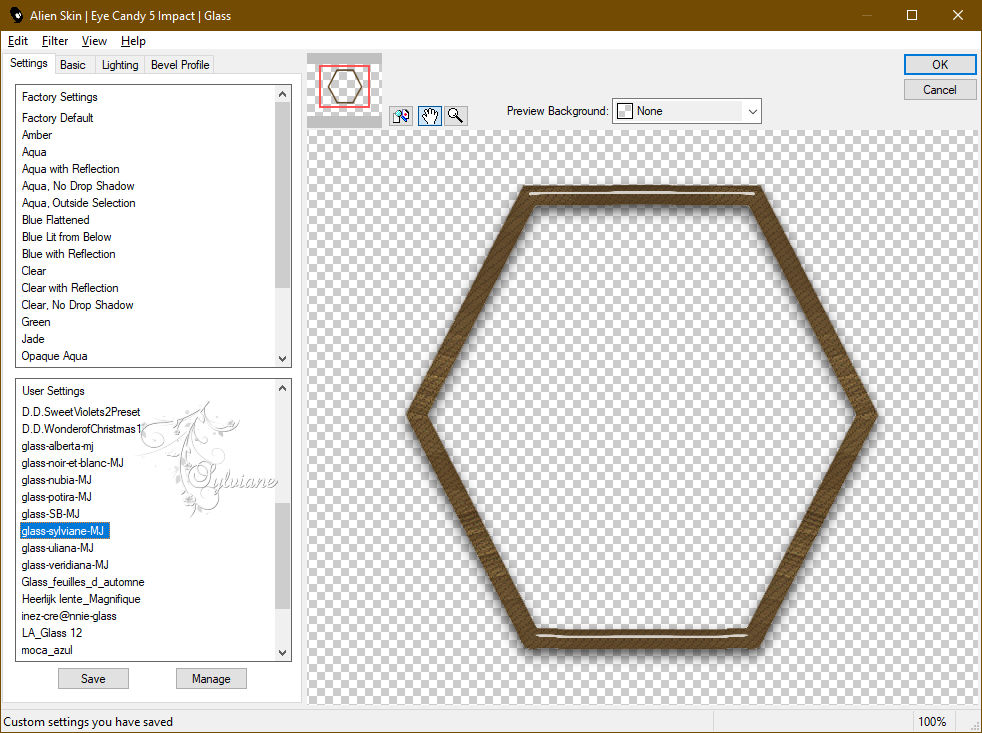This screenshot has height=733, width=982.
Task: Select glass-SB-MJ user setting
Action: coord(51,513)
